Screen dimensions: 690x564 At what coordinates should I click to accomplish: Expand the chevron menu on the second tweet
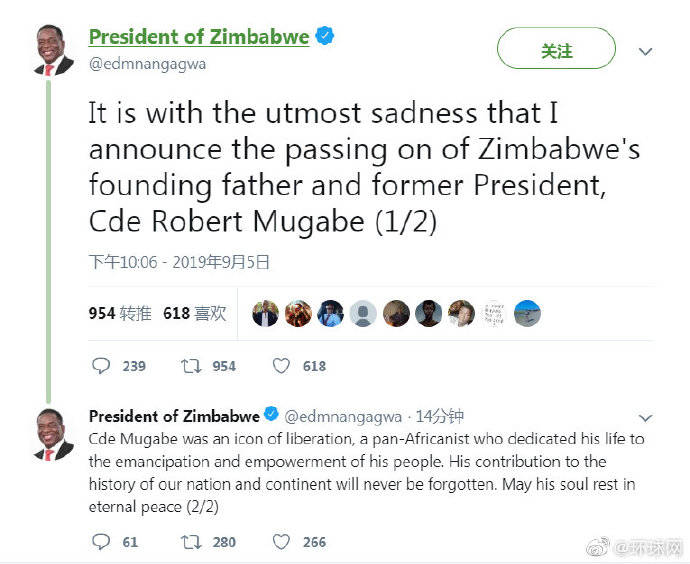pos(646,418)
